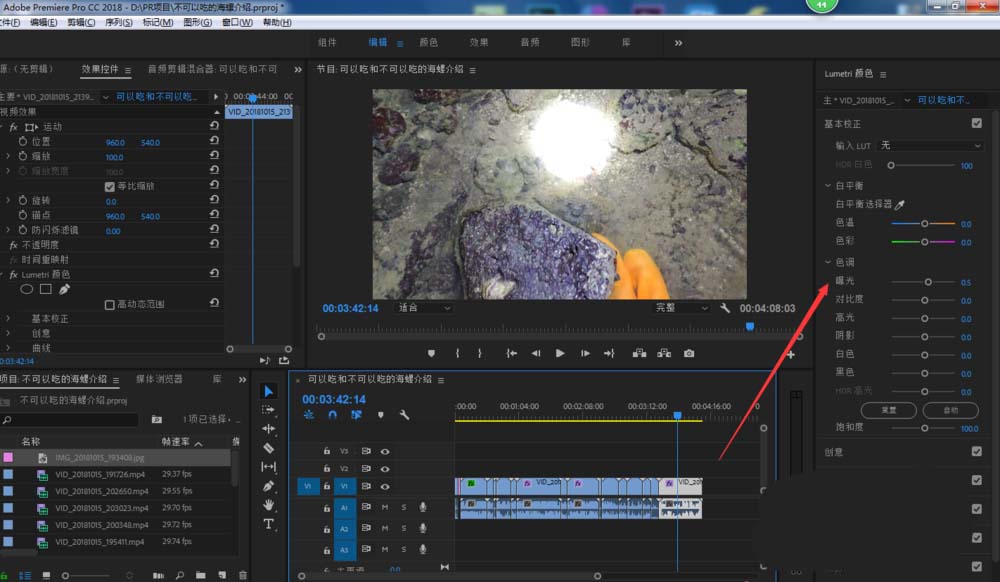Screen dimensions: 1000x582
Task: Open the 适合 zoom level dropdown
Action: 425,308
